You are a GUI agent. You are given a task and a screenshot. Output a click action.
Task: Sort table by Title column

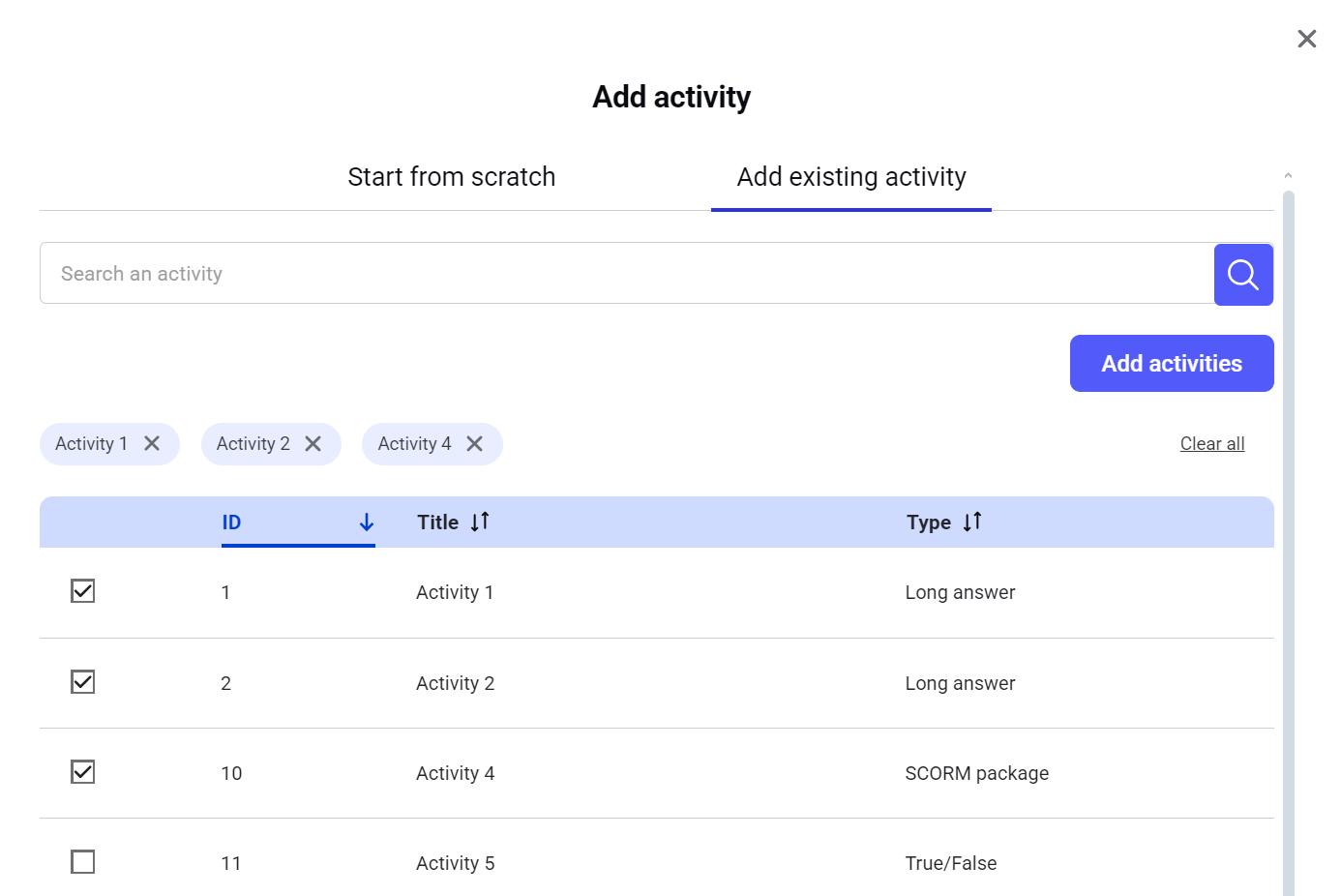(x=480, y=523)
